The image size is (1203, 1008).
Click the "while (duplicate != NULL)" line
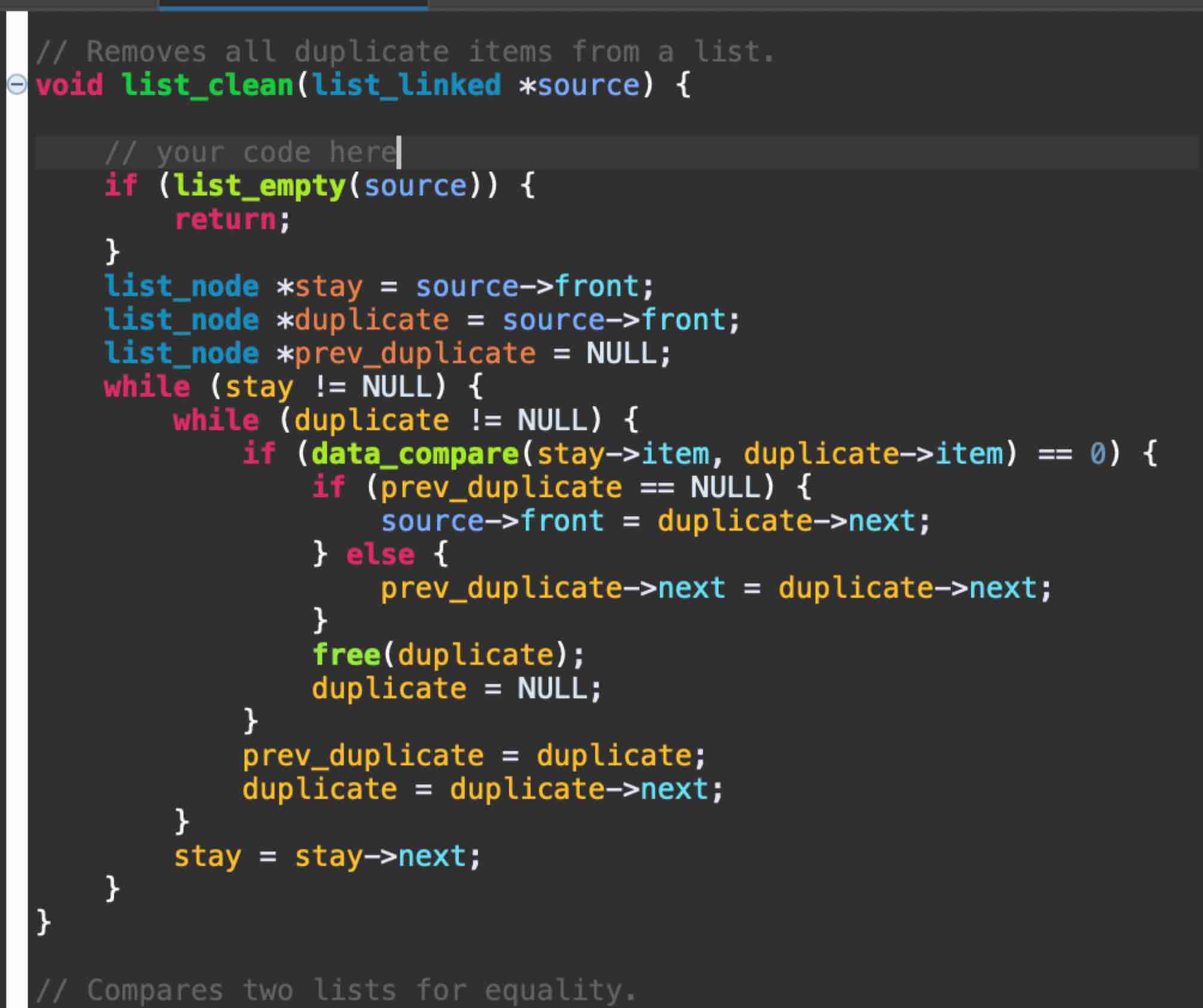(x=406, y=420)
